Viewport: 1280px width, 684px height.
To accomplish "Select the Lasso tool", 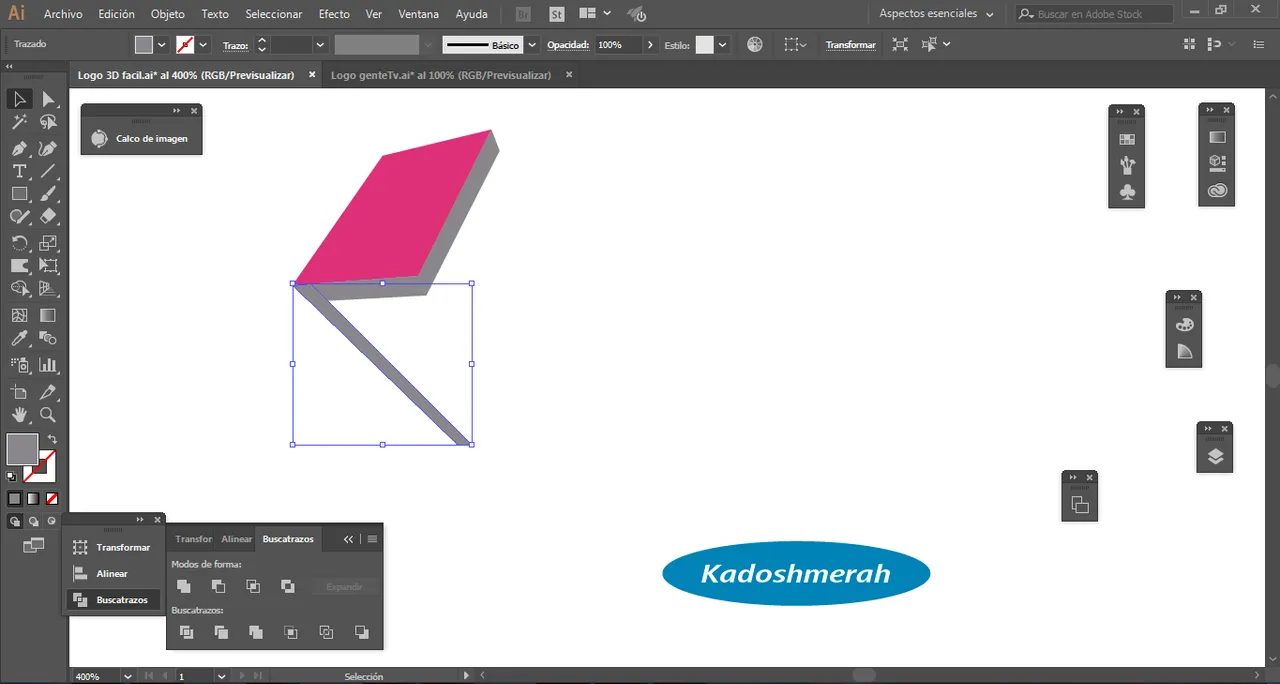I will [48, 122].
